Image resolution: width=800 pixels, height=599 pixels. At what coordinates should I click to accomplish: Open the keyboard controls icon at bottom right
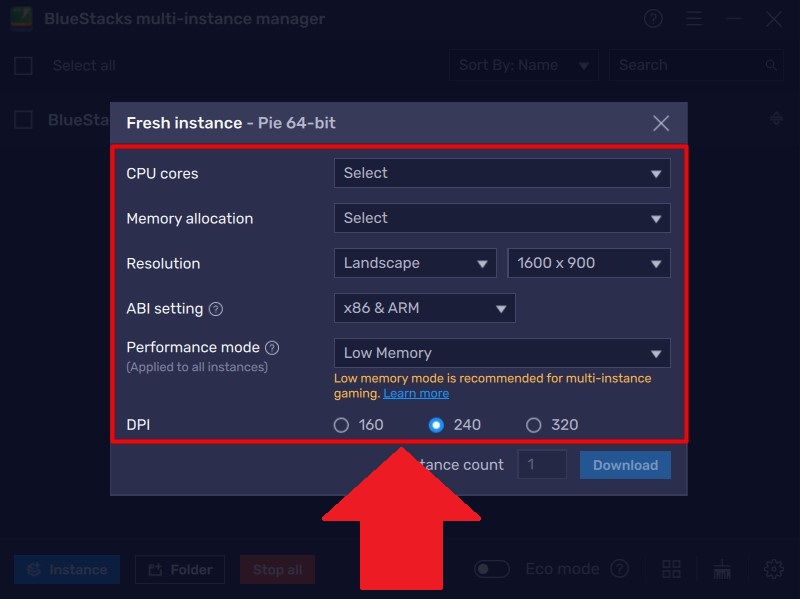pos(722,569)
